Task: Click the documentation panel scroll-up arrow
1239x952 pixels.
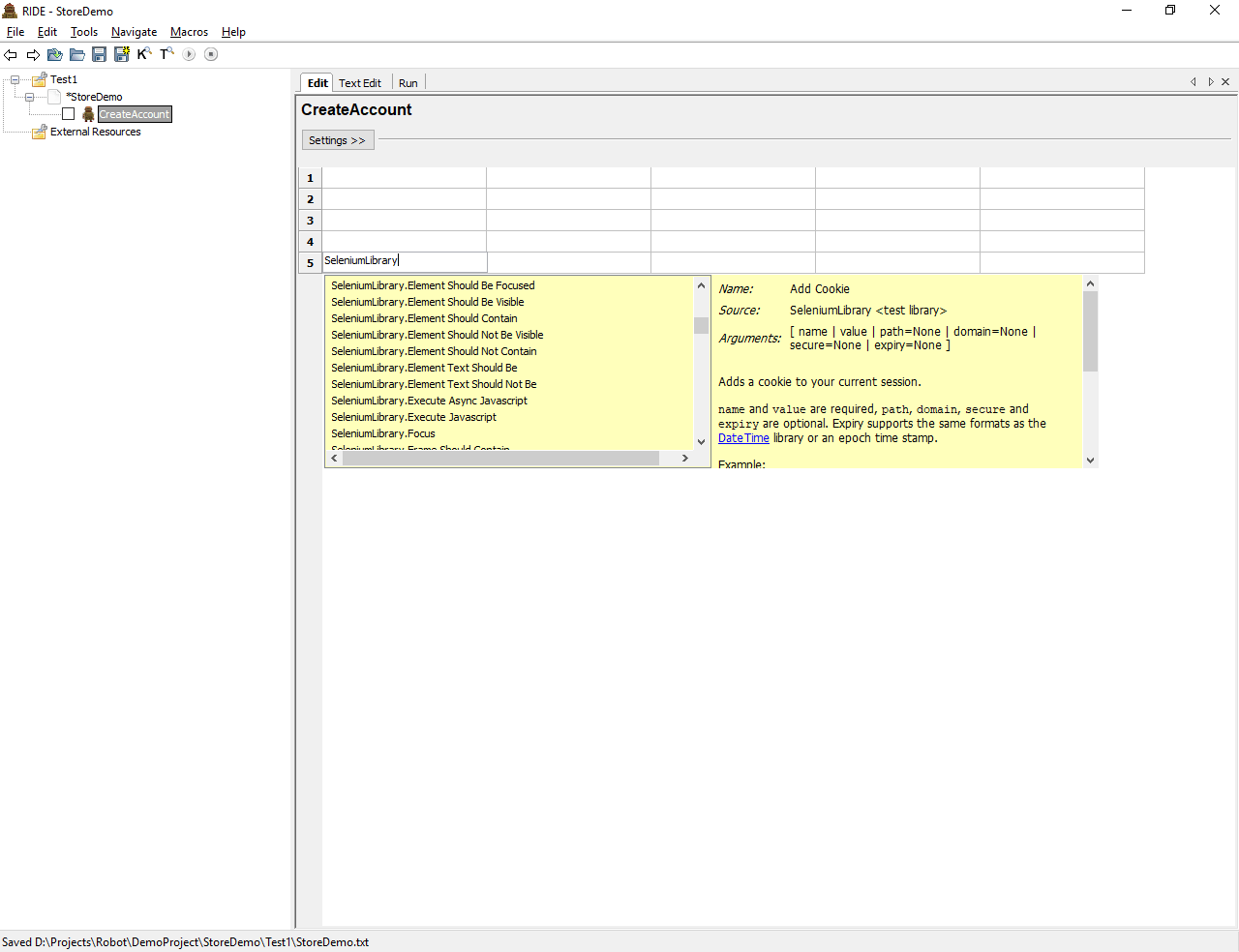Action: point(1091,283)
